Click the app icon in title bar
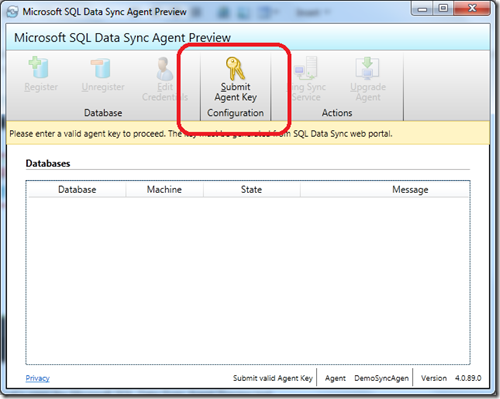Screen dimensions: 500x399 click(12, 12)
